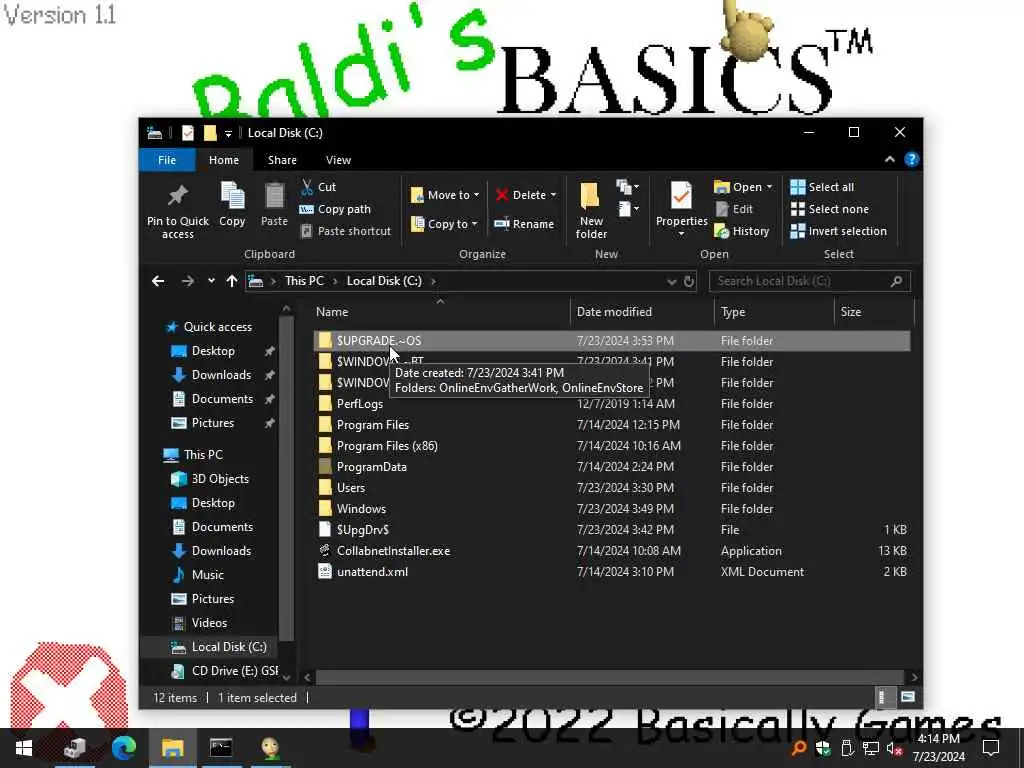Sort by the Size column
Screen dimensions: 1024x768
(874, 312)
